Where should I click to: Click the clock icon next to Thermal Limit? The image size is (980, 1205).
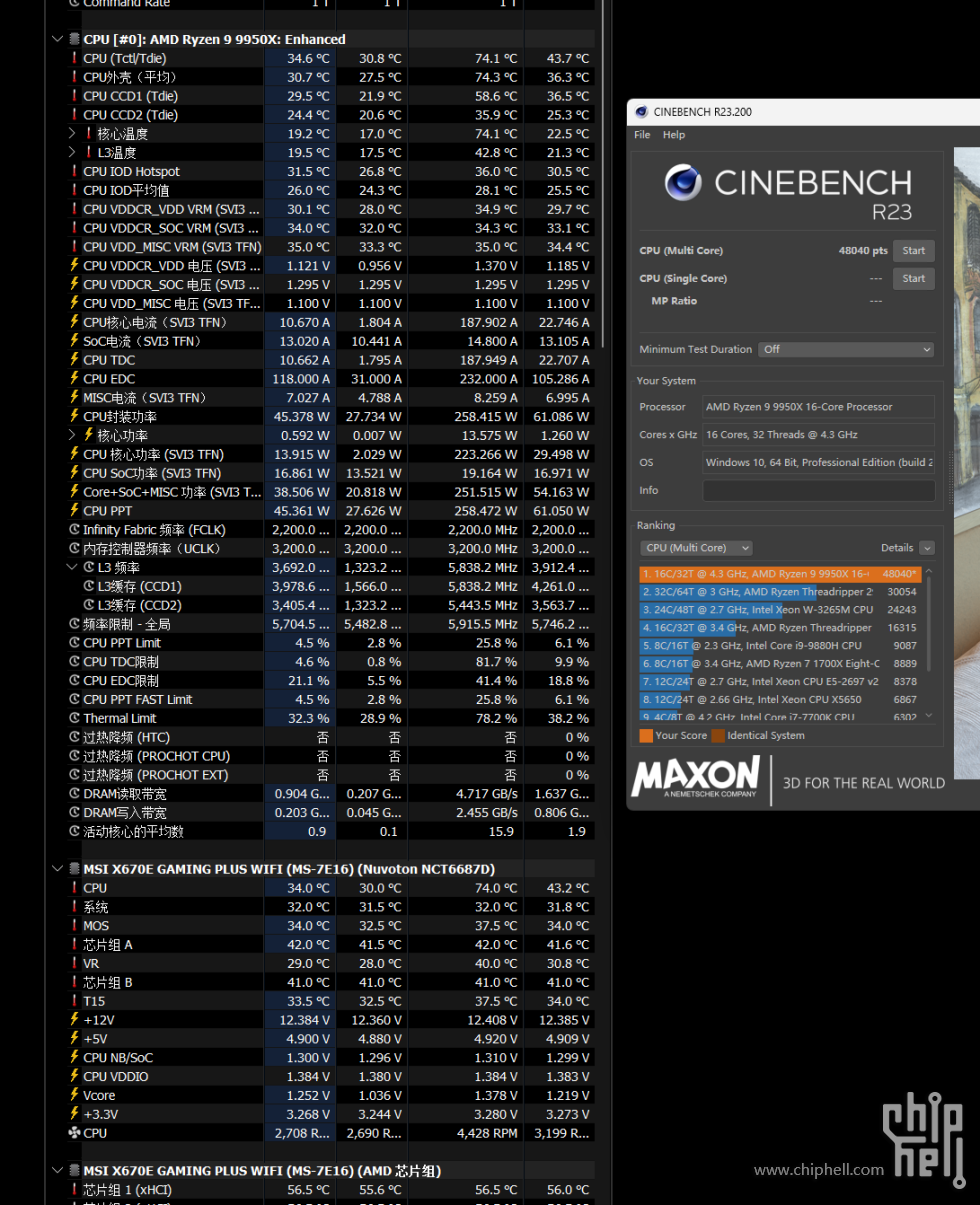tap(74, 718)
